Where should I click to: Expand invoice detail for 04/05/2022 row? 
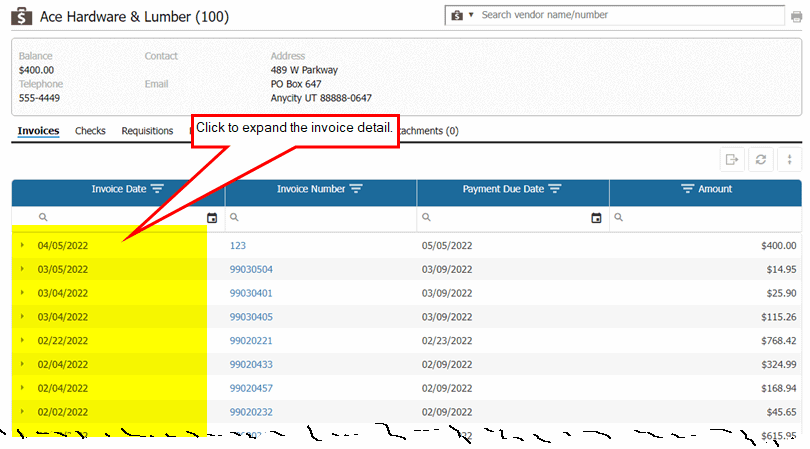22,245
